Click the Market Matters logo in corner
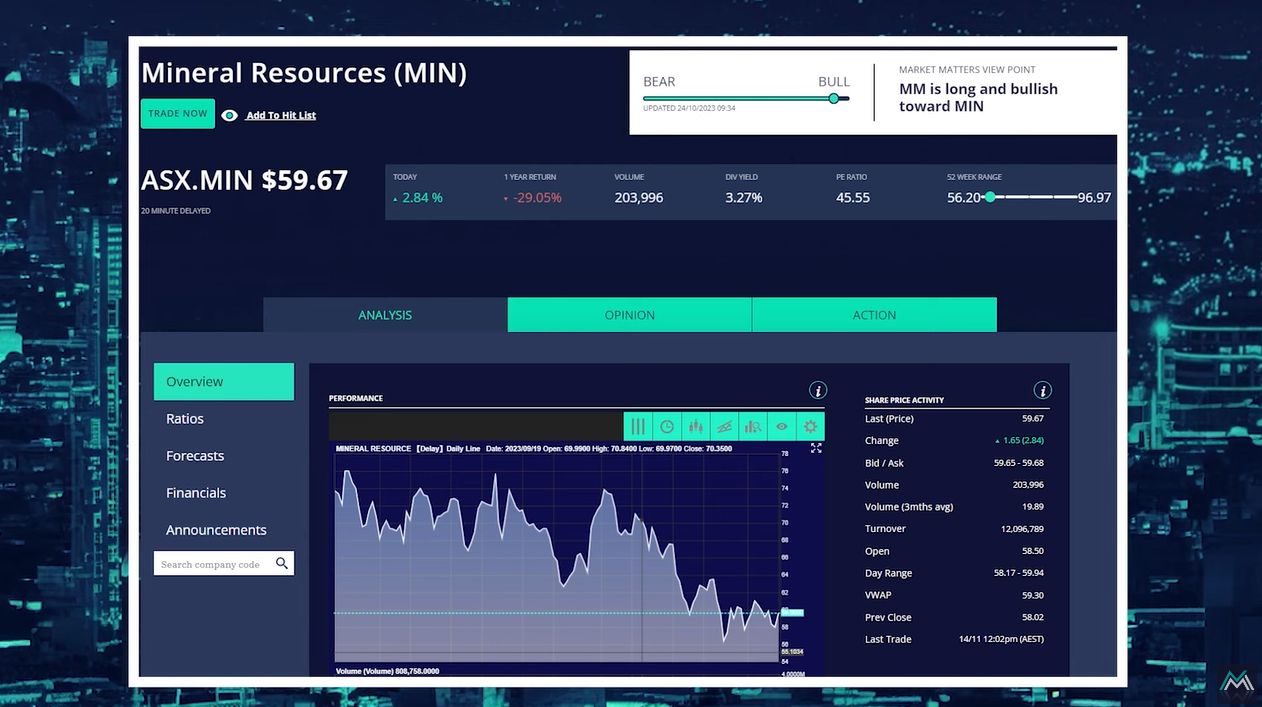Image resolution: width=1262 pixels, height=707 pixels. coord(1236,682)
